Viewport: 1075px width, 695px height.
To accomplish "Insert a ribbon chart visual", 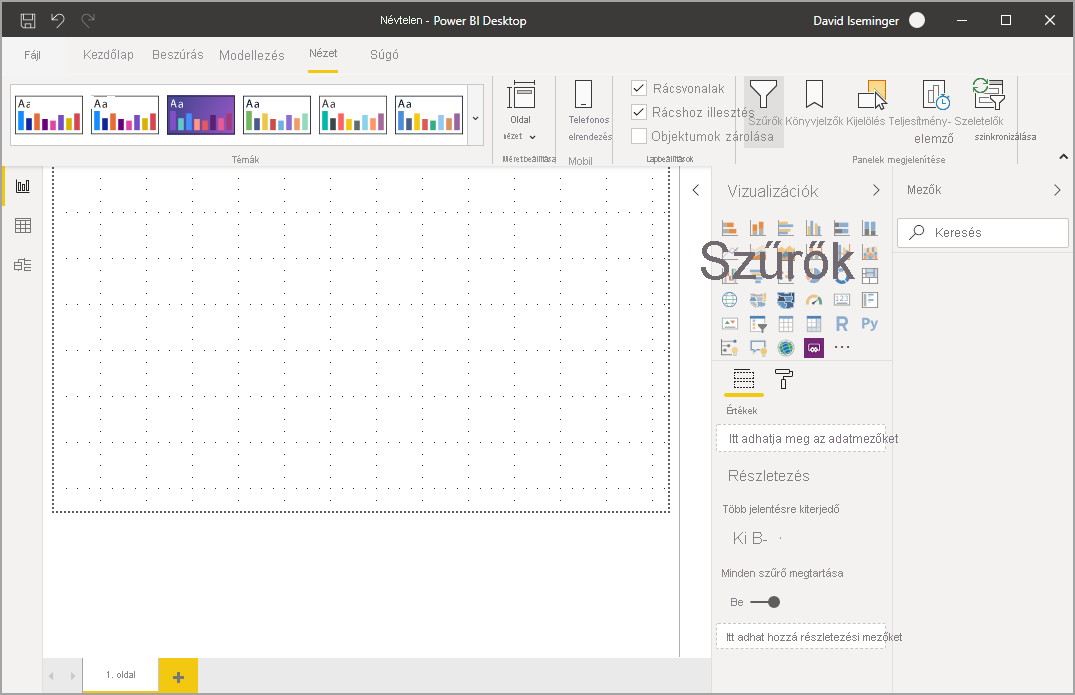I will click(870, 253).
